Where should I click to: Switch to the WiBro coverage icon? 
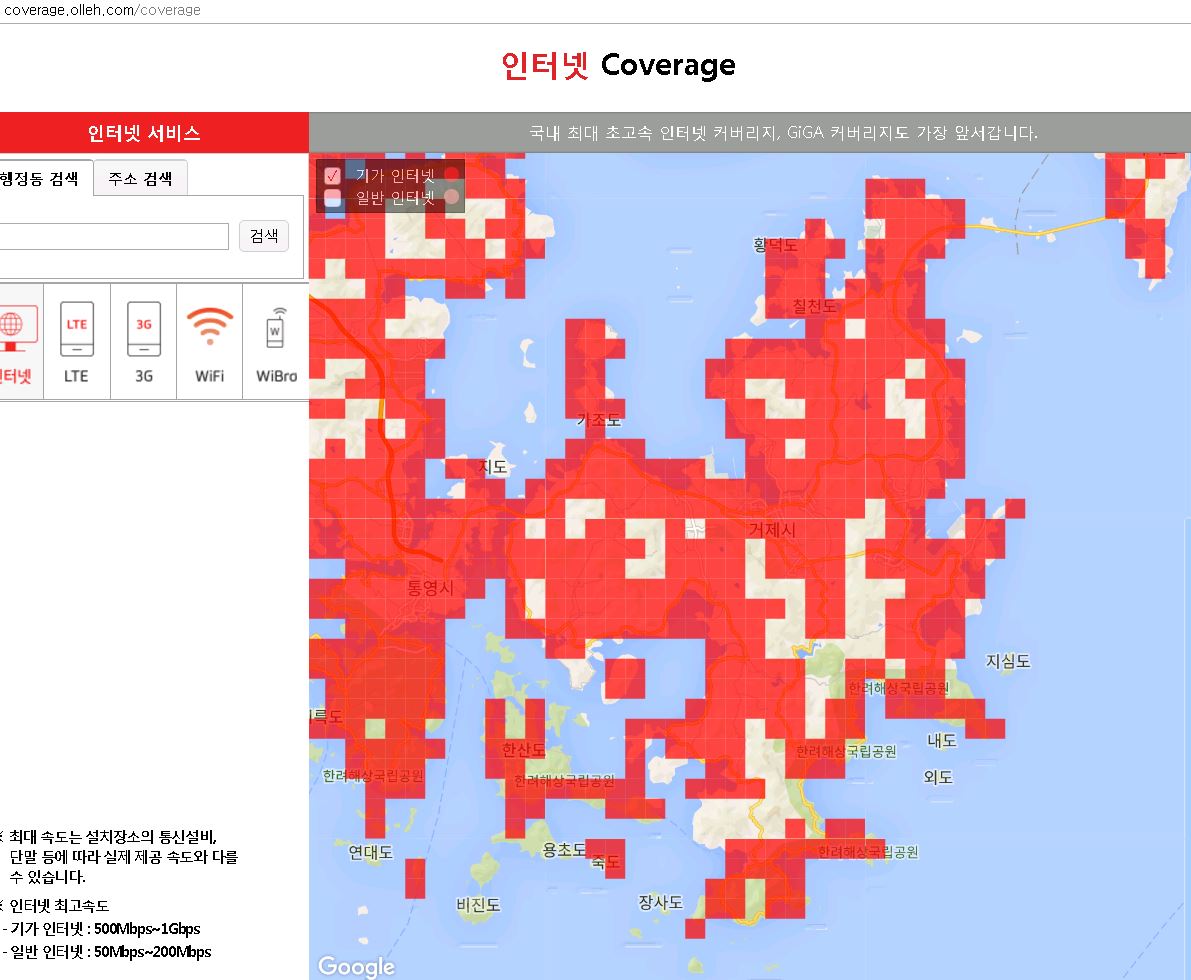click(x=276, y=340)
